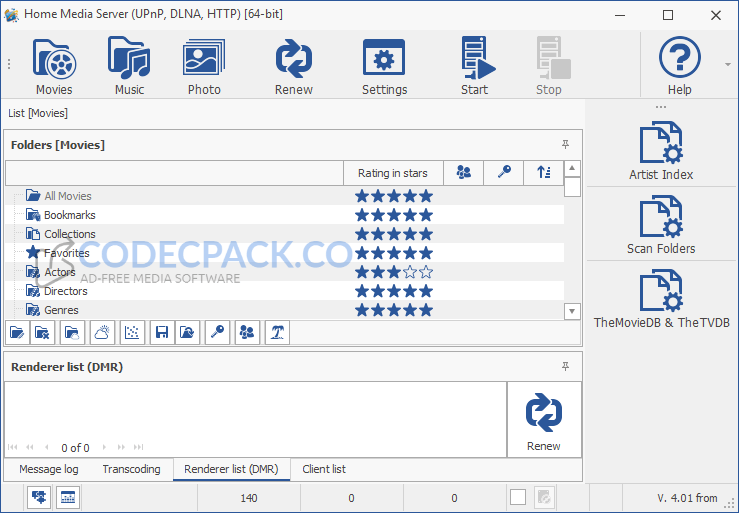Image resolution: width=739 pixels, height=513 pixels.
Task: Click the sun and cloud weather icon
Action: [102, 333]
